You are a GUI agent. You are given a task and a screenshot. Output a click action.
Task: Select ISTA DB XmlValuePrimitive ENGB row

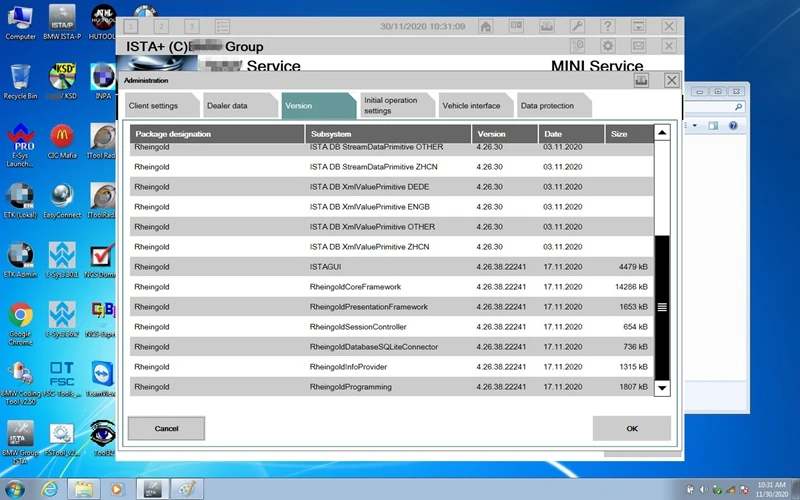391,207
